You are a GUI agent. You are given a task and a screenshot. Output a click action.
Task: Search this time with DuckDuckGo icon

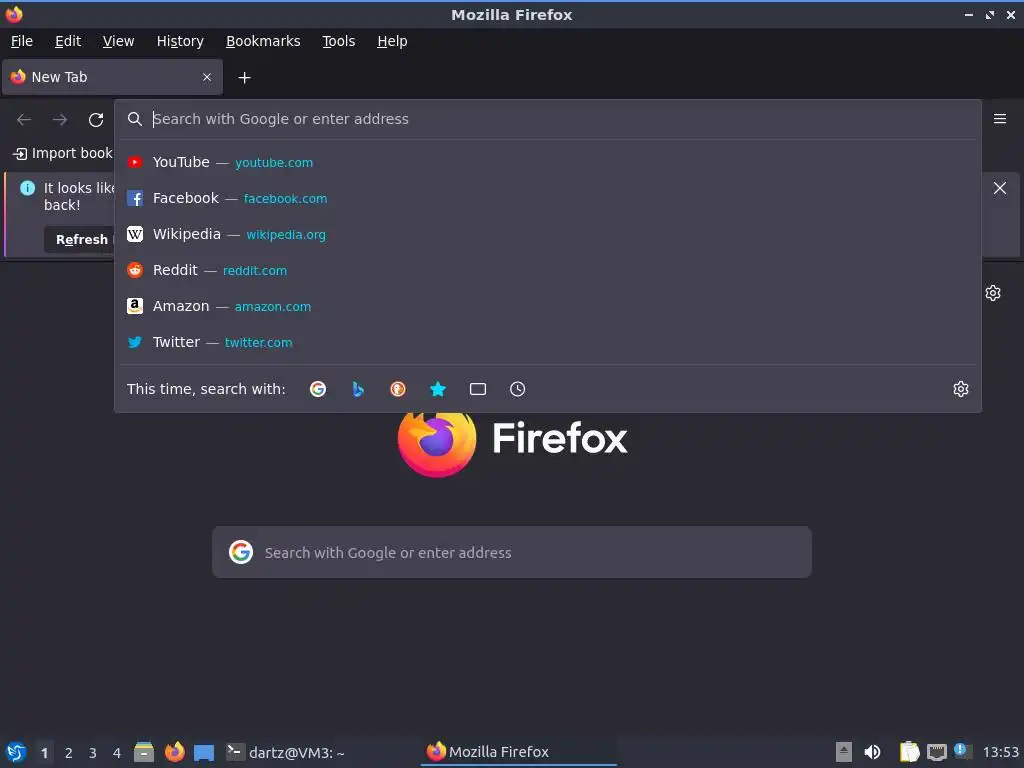coord(398,389)
